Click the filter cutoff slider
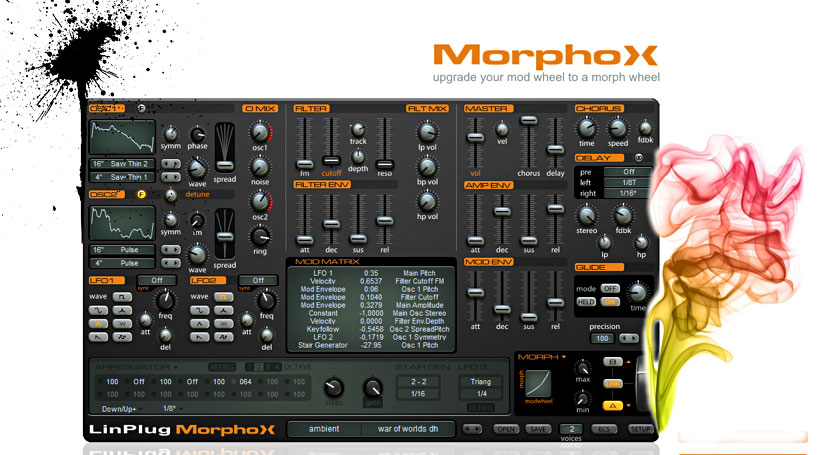Screen dimensions: 819x455 click(331, 160)
